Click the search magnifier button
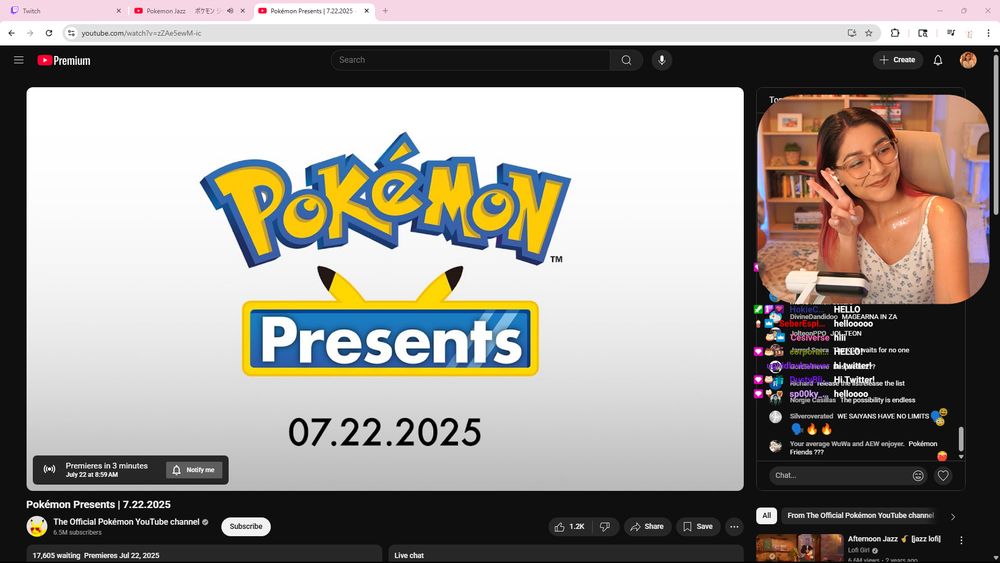 [626, 60]
